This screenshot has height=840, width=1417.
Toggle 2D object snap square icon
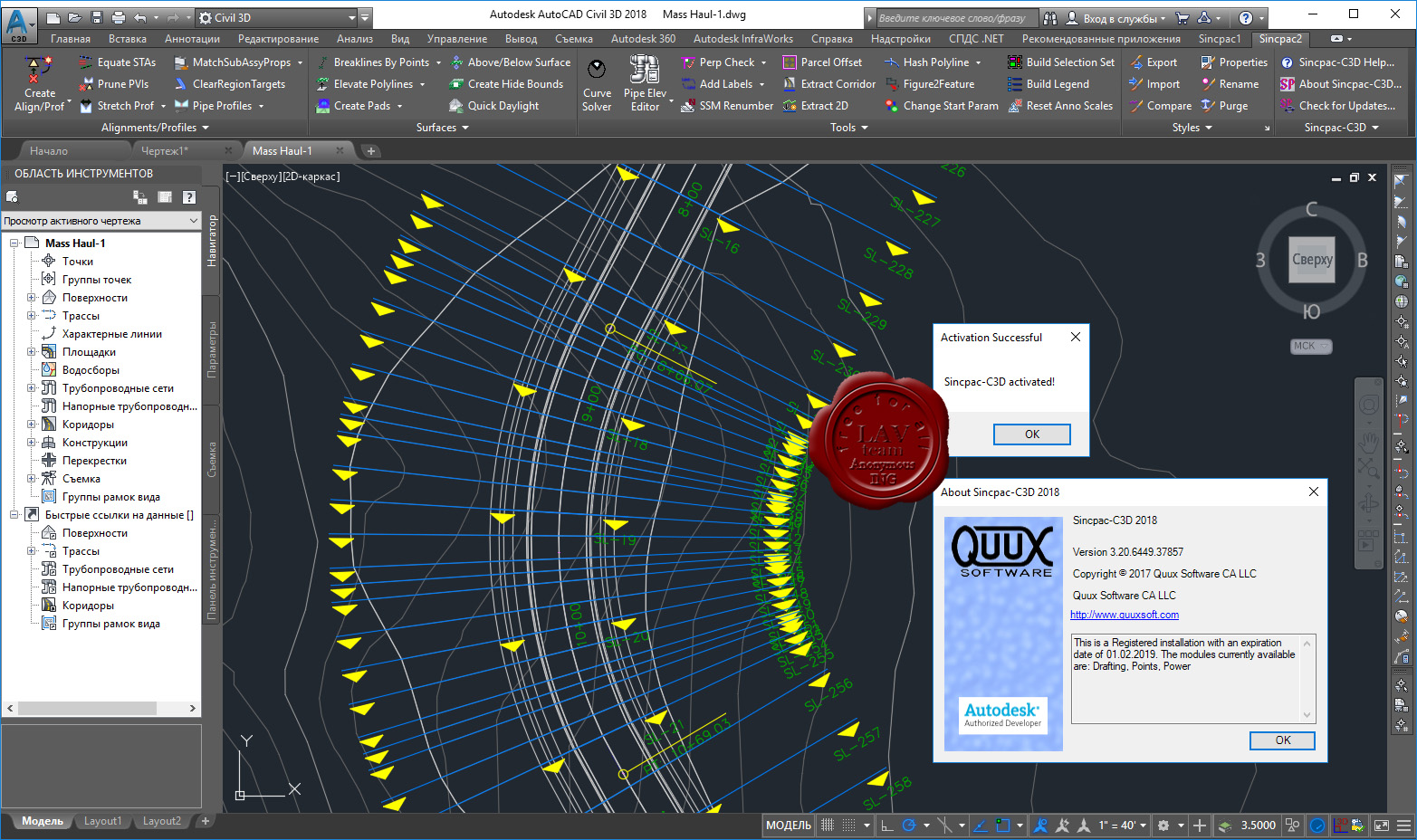[1002, 826]
